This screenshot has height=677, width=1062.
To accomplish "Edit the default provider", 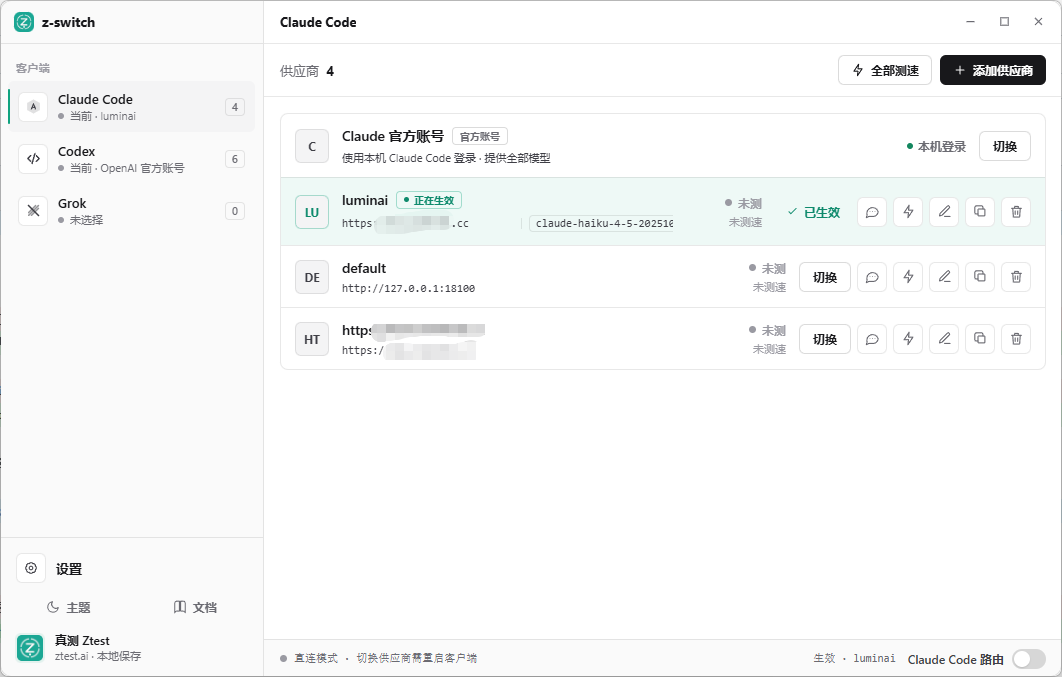I will 944,277.
